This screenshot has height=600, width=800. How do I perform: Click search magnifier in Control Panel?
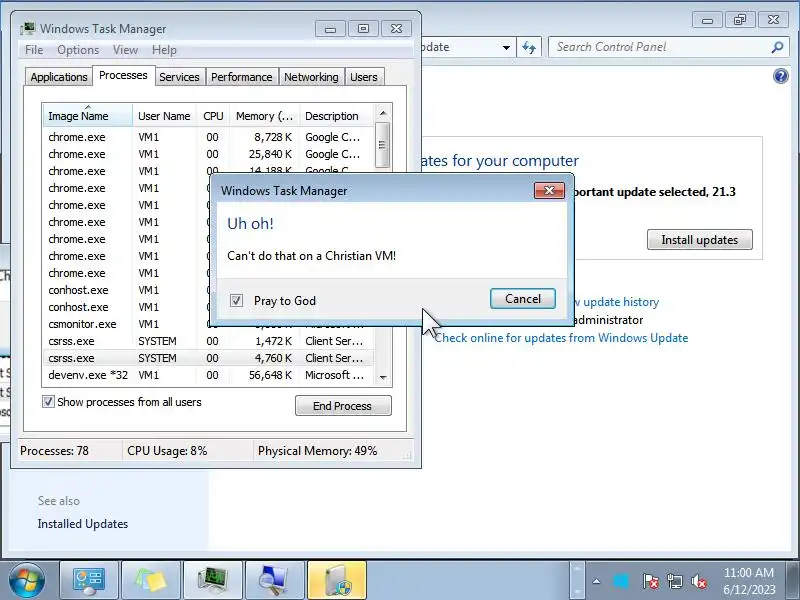coord(777,47)
